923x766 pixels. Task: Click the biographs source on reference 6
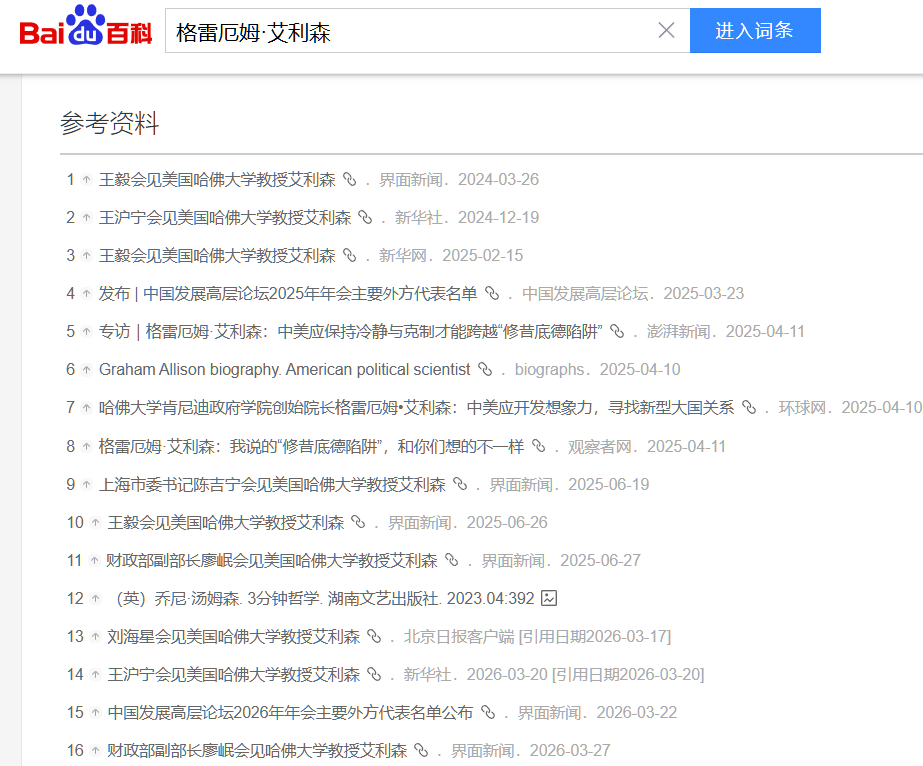[549, 370]
